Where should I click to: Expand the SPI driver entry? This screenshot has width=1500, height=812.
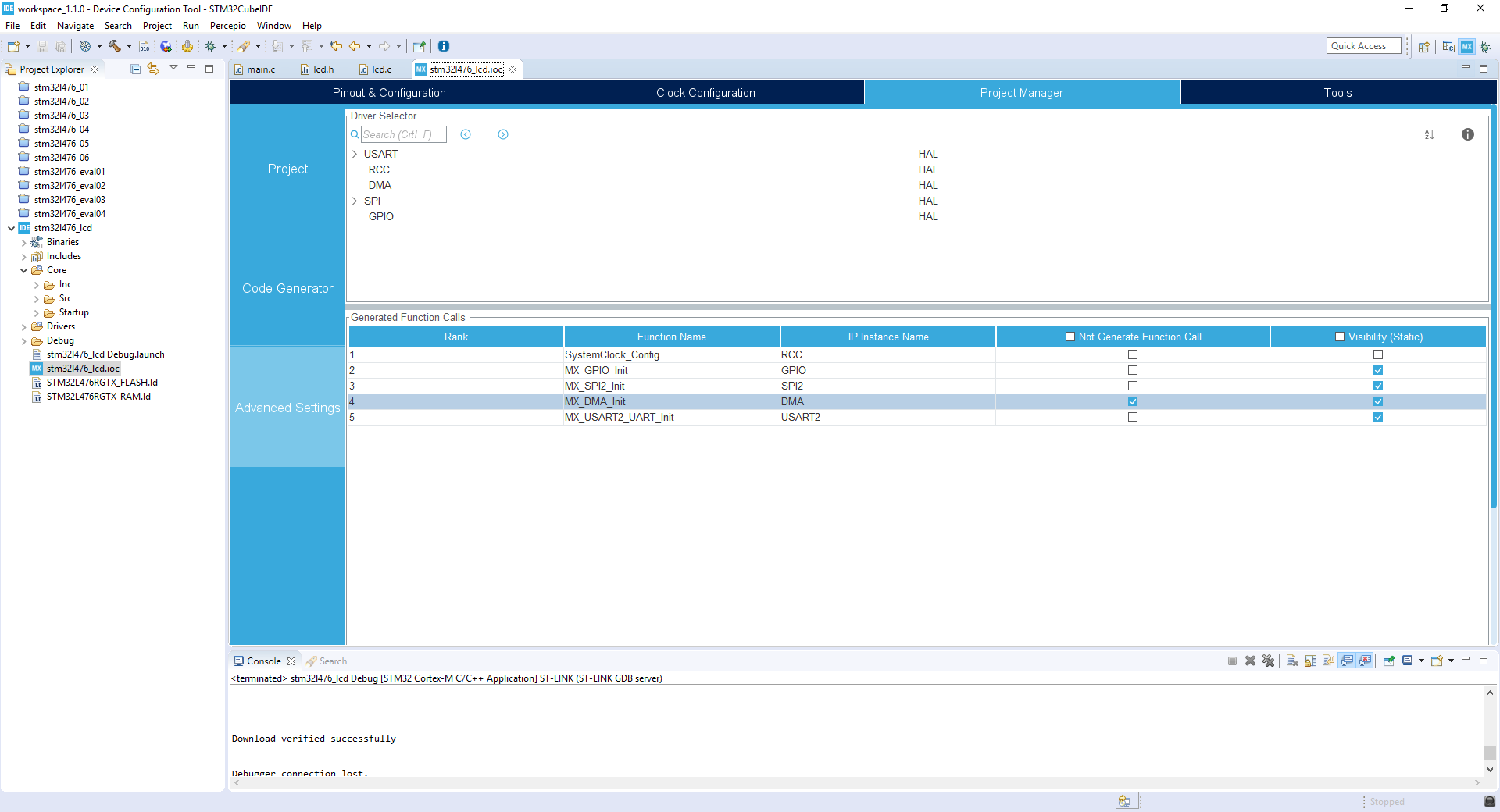point(355,201)
